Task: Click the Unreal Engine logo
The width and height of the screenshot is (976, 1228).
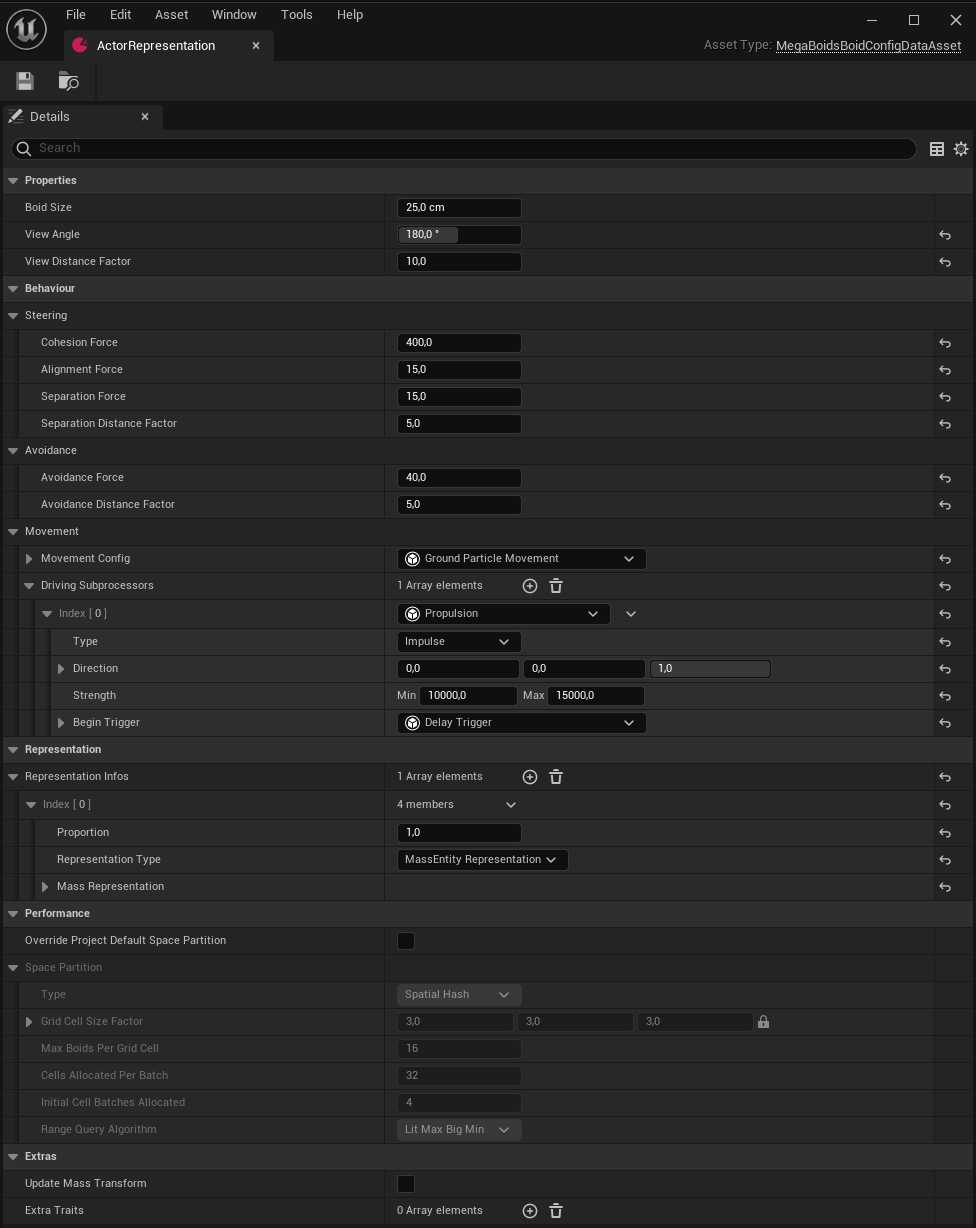Action: tap(26, 28)
